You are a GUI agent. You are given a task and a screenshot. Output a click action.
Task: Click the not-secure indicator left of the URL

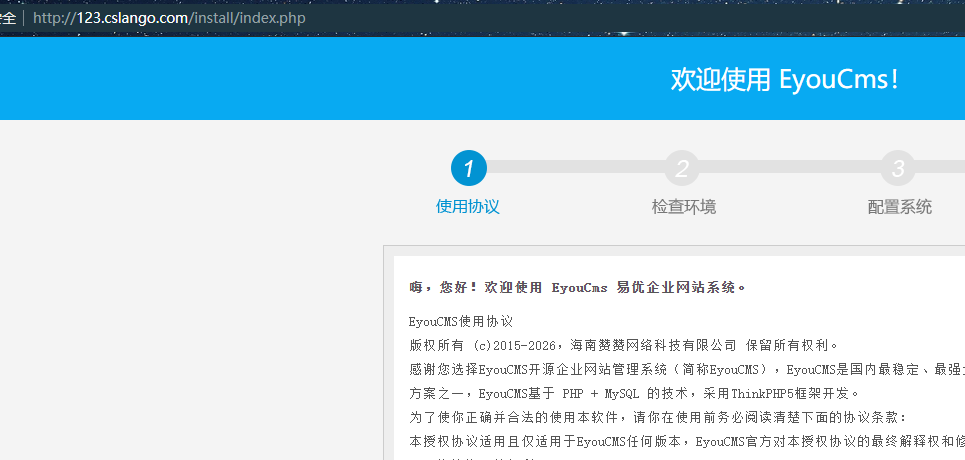(x=8, y=18)
